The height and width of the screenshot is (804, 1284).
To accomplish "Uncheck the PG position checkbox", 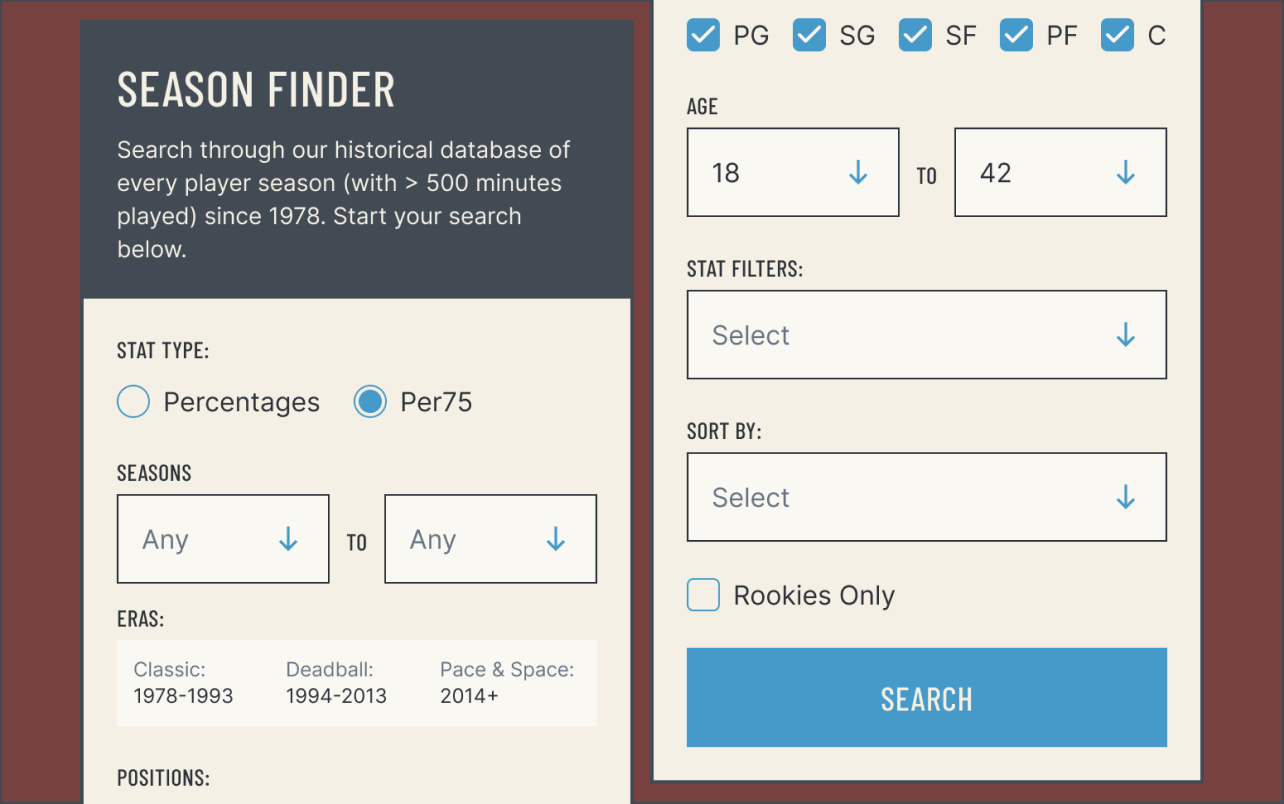I will point(702,35).
